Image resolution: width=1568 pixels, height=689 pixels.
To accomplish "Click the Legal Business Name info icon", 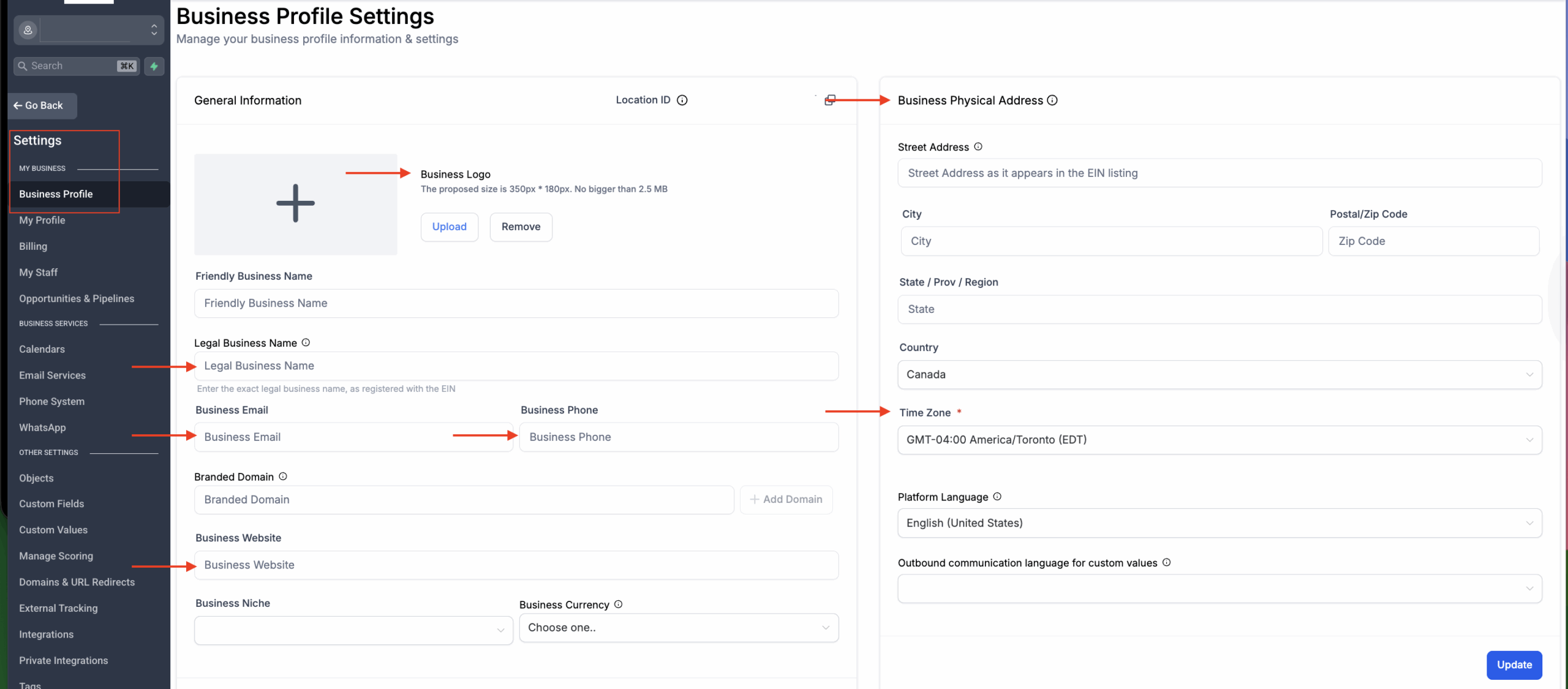I will [x=306, y=343].
